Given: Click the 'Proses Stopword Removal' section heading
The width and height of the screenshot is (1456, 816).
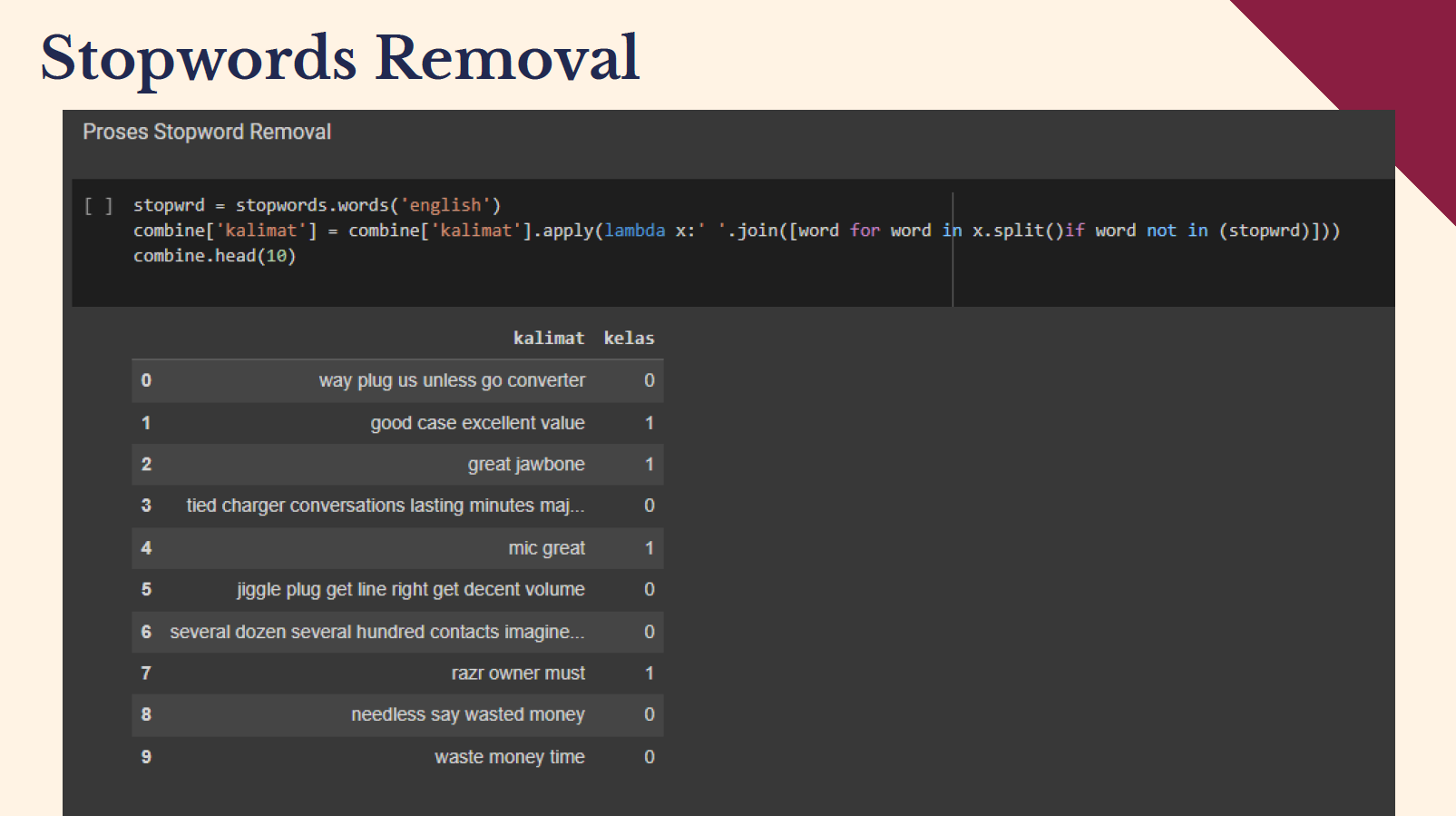Looking at the screenshot, I should 207,133.
